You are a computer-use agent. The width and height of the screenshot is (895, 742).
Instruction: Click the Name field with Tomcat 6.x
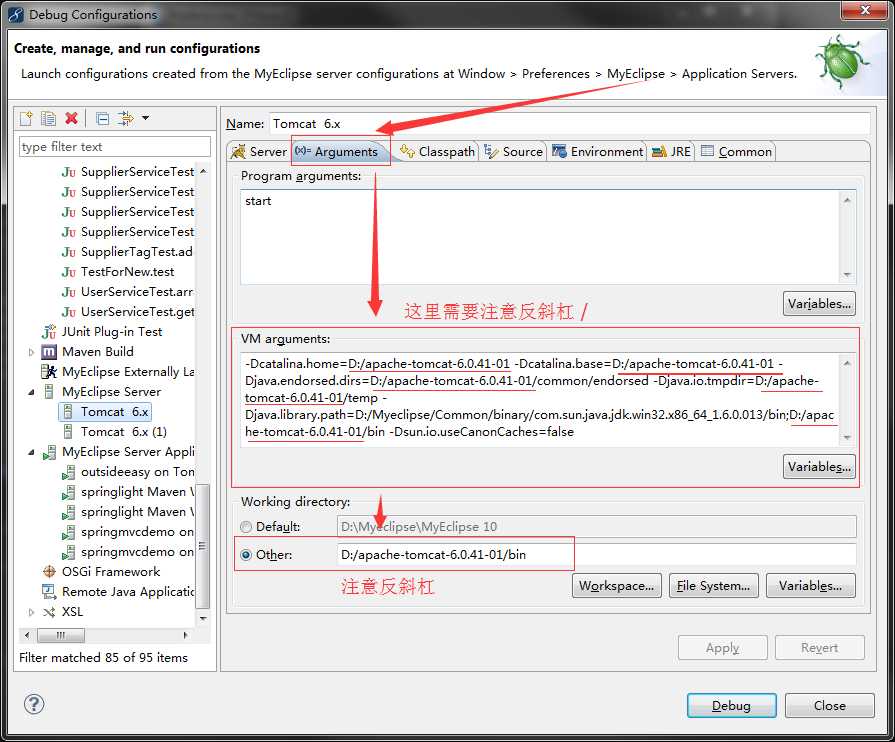click(569, 124)
